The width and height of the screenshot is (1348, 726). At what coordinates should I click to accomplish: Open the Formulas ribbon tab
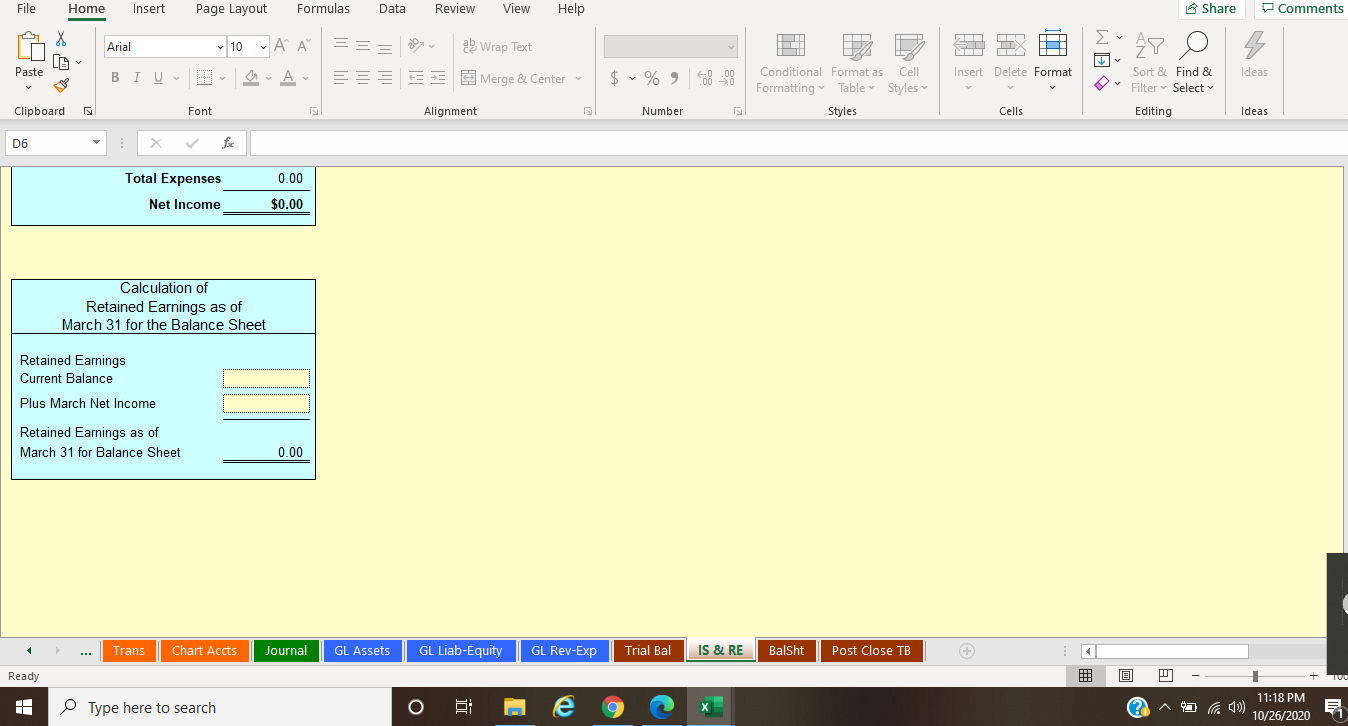(x=323, y=9)
